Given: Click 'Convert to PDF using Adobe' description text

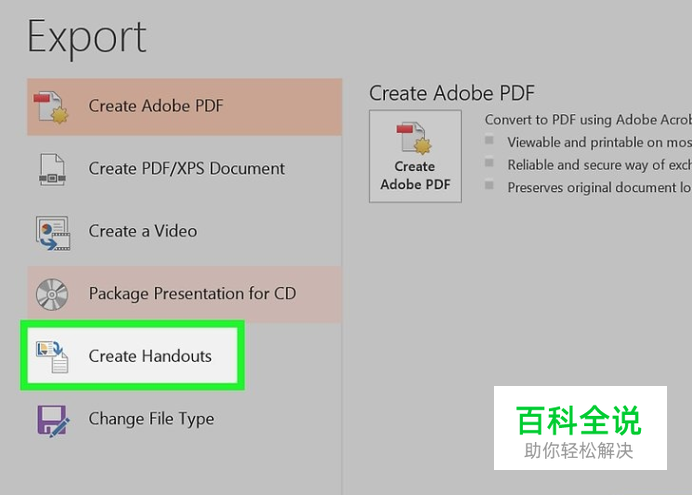Looking at the screenshot, I should point(588,120).
